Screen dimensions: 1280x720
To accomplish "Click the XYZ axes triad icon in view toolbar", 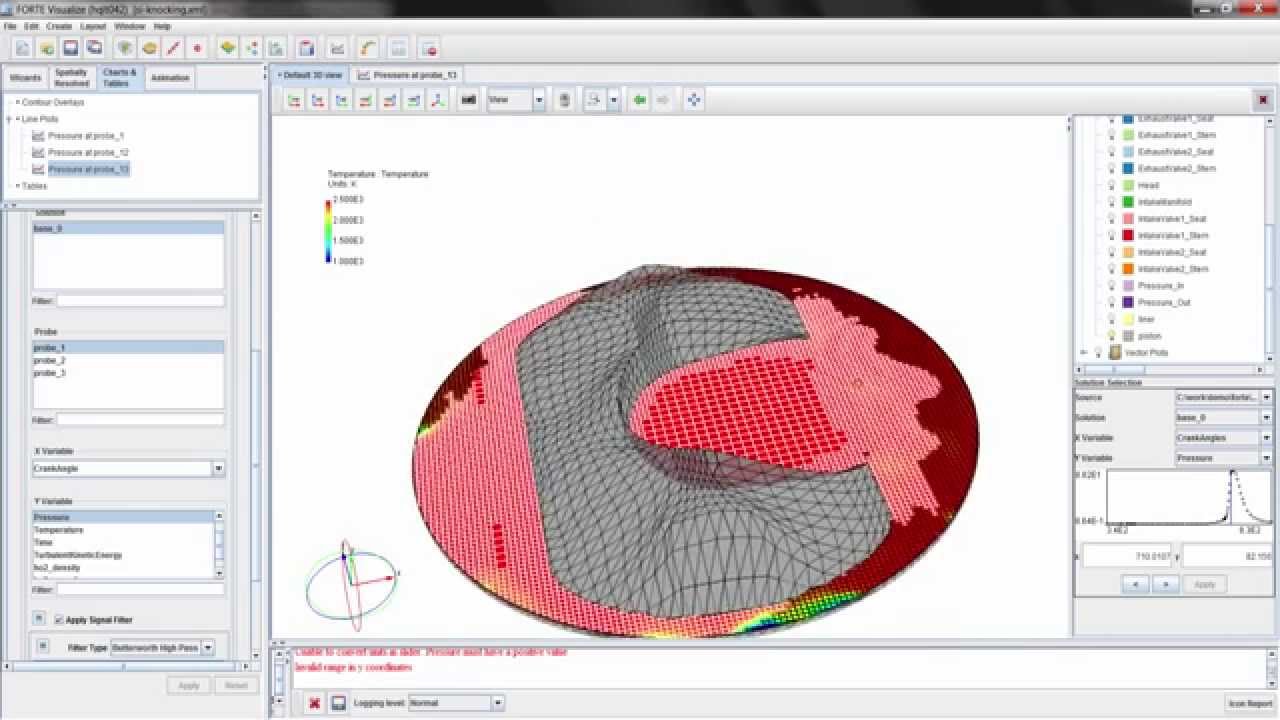I will point(437,100).
